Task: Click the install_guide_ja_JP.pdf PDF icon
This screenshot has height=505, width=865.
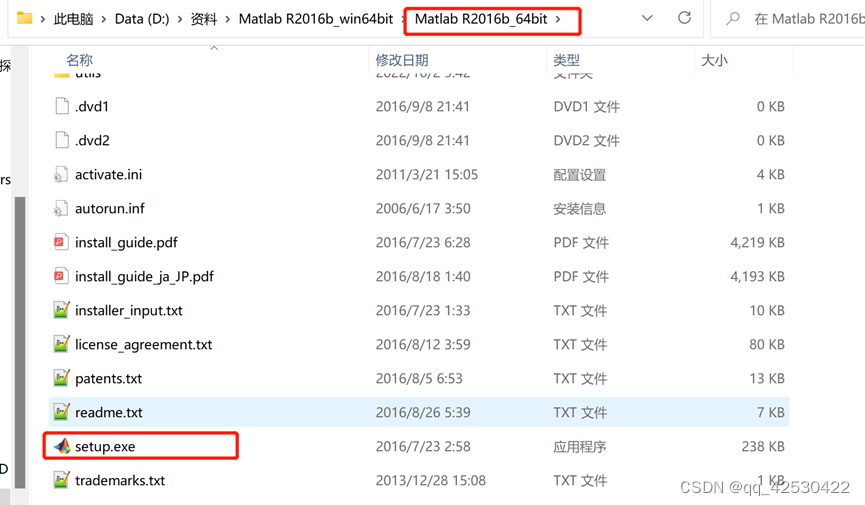Action: (61, 277)
